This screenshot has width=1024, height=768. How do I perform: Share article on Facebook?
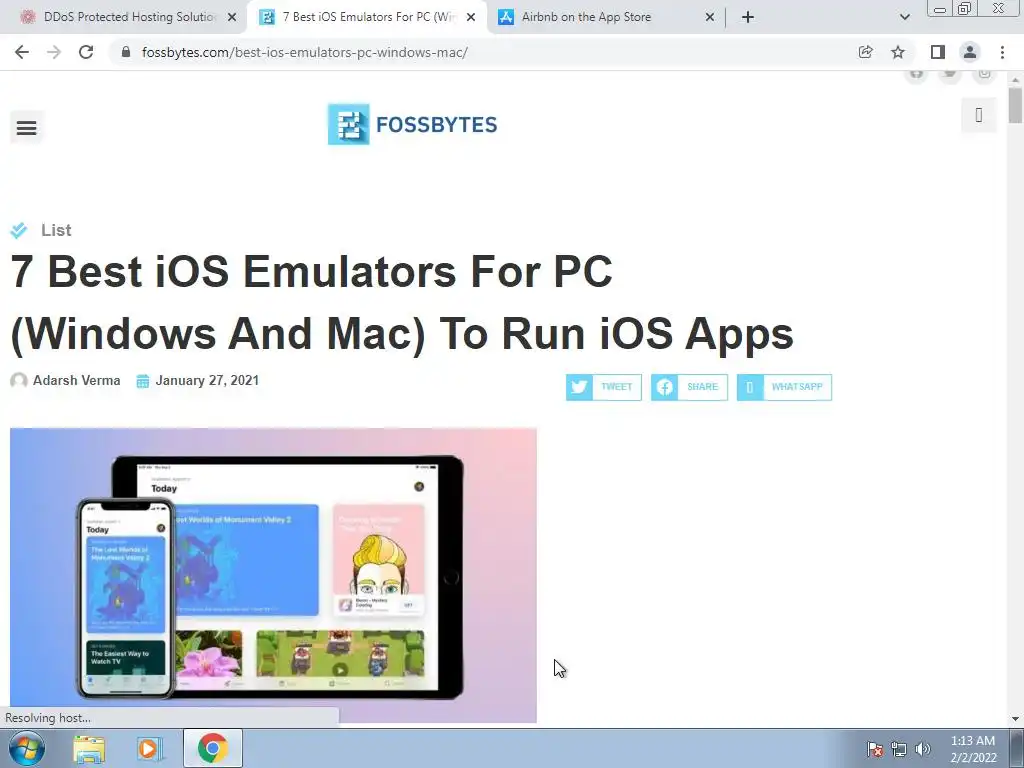(x=689, y=387)
